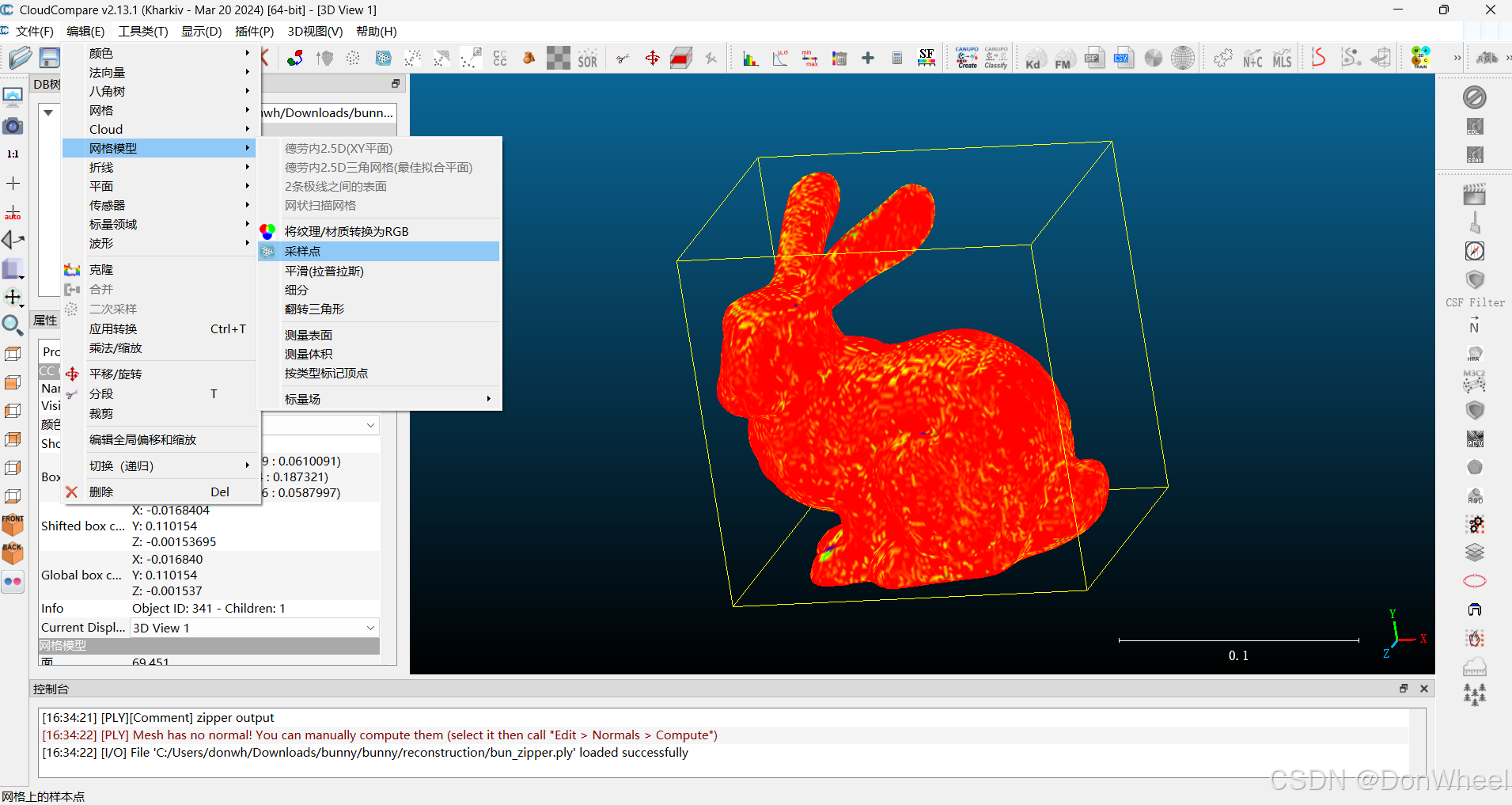
Task: Select 采样点 in mesh submenu
Action: point(380,251)
